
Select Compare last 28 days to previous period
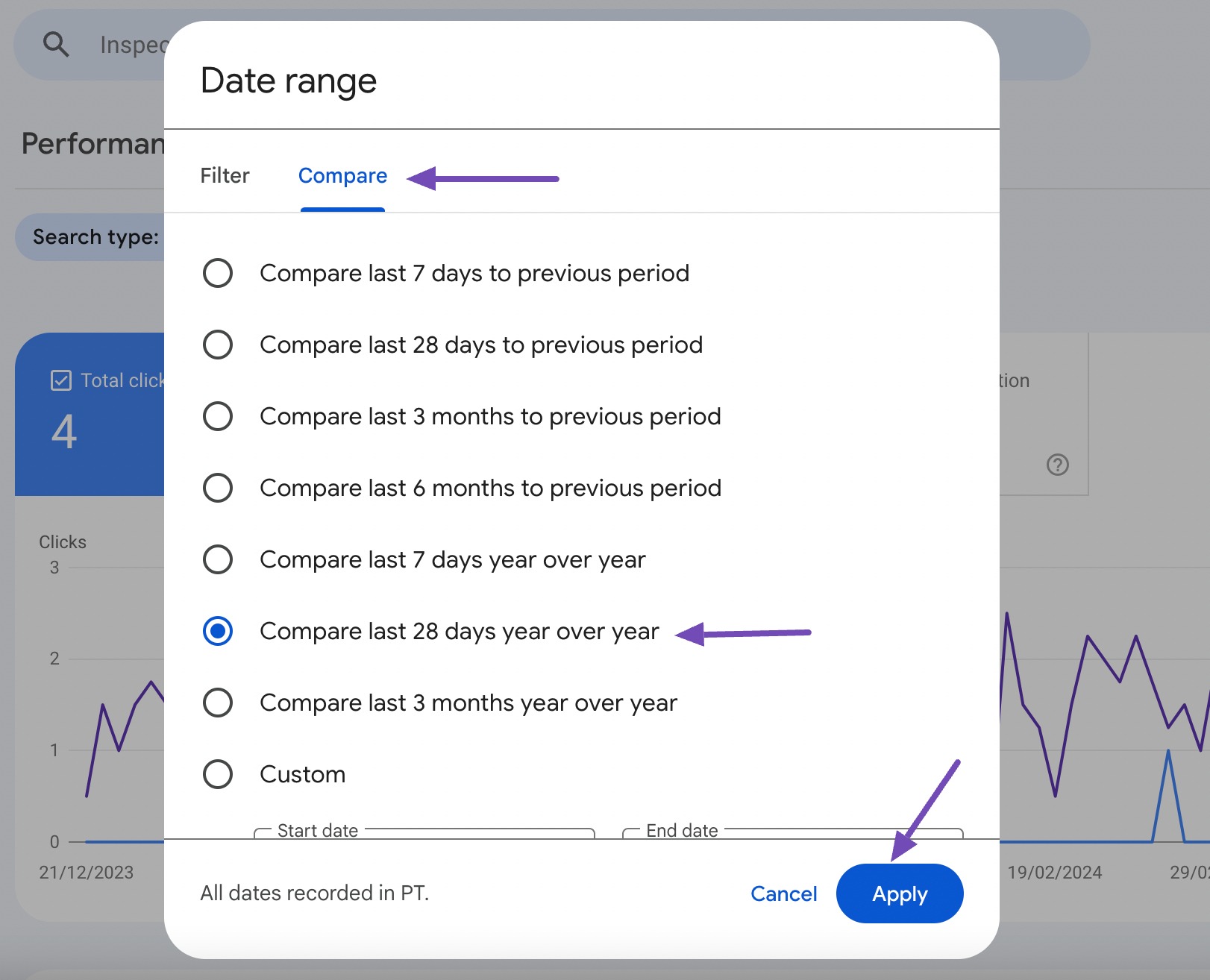217,345
